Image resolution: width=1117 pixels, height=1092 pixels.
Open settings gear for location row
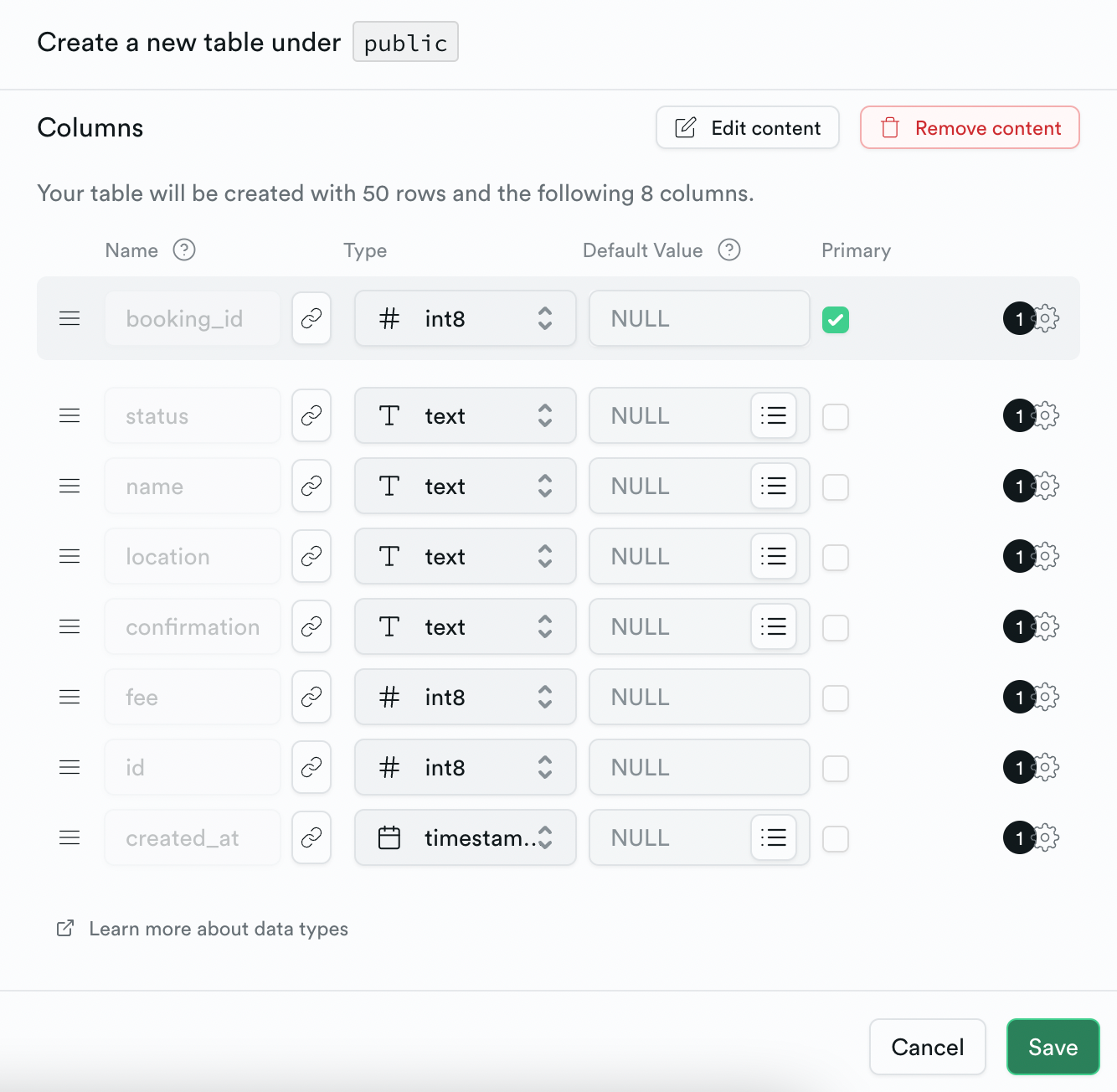[x=1046, y=556]
